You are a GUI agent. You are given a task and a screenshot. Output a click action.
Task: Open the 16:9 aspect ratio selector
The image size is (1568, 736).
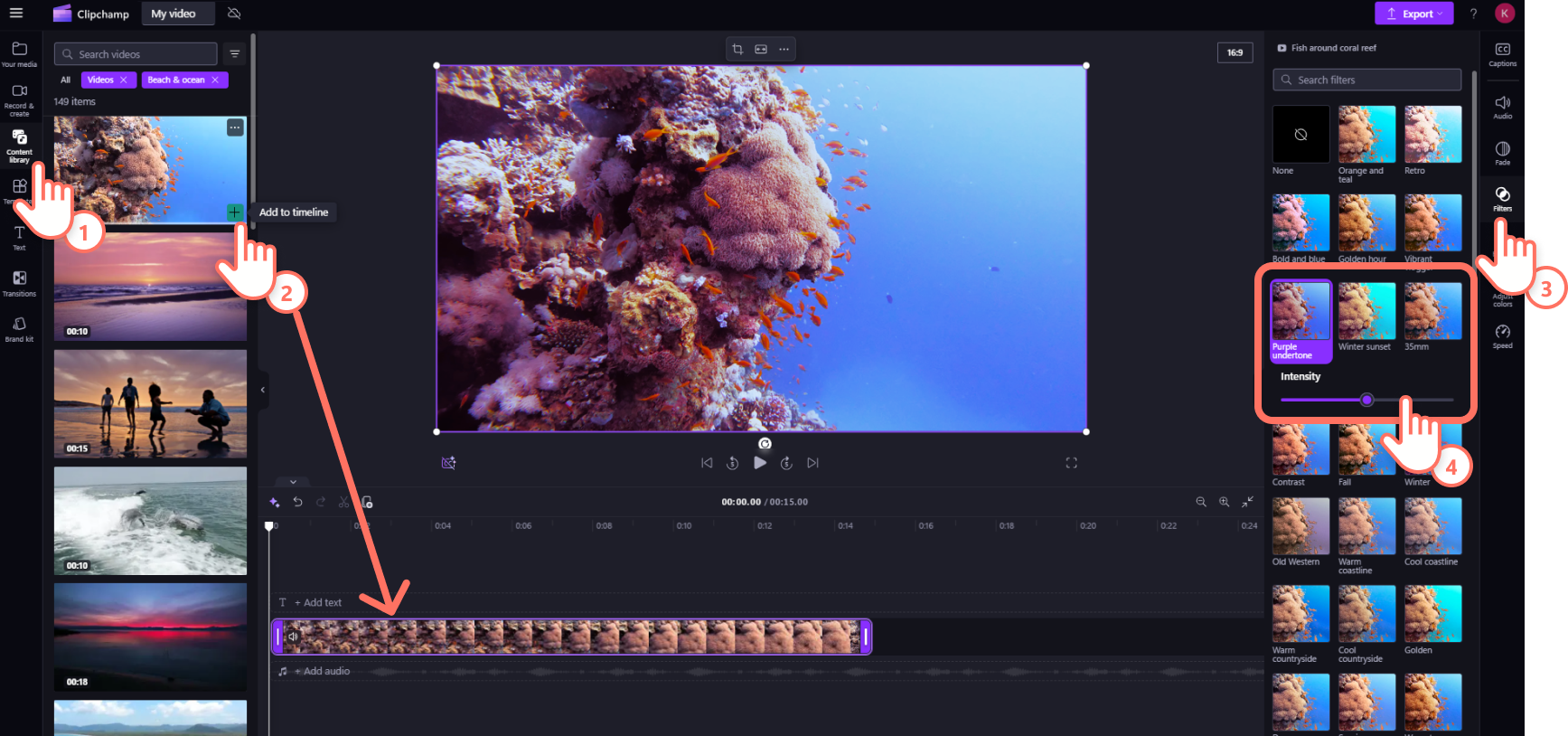[x=1235, y=52]
